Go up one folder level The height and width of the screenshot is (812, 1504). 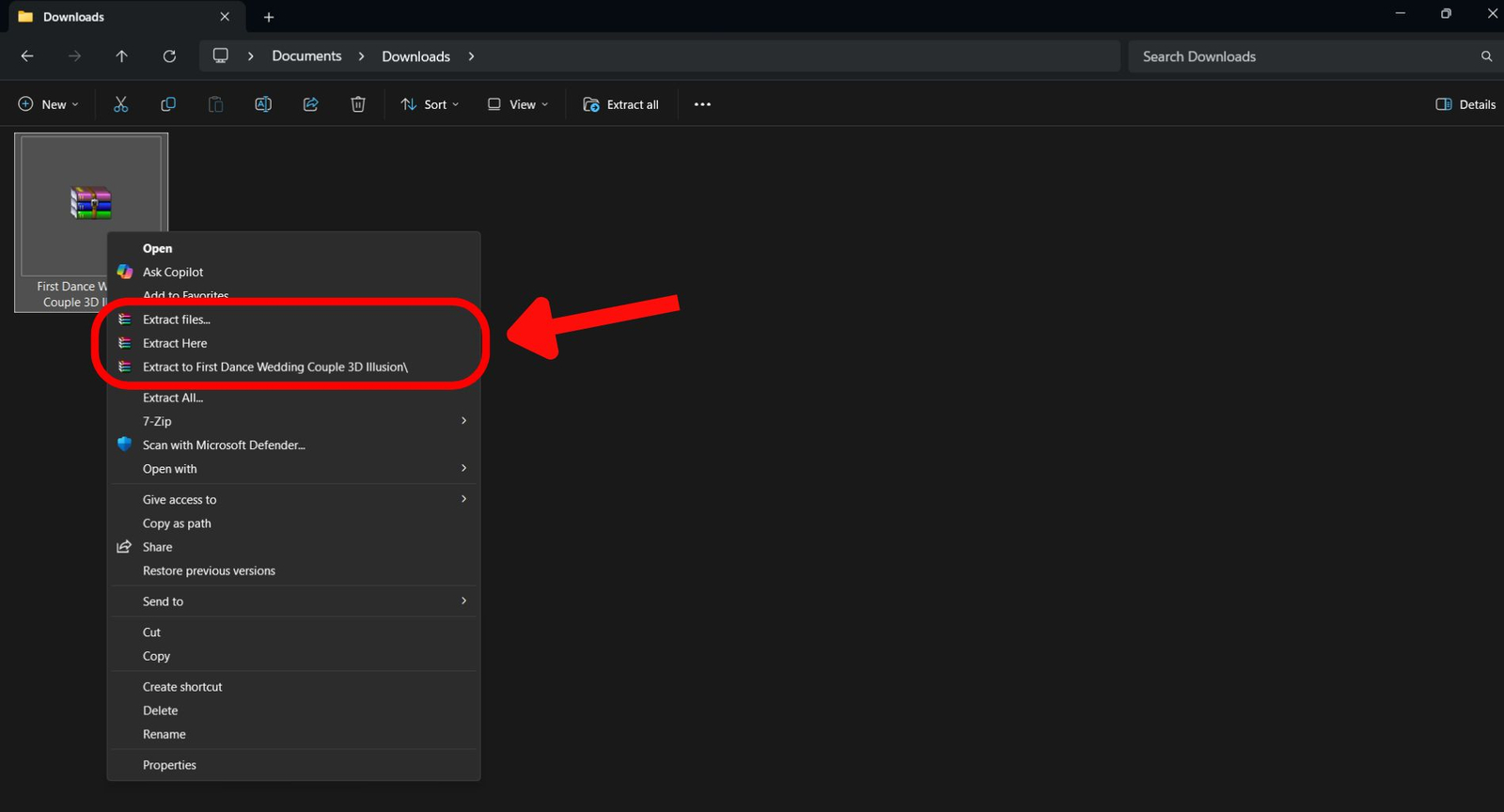[121, 56]
